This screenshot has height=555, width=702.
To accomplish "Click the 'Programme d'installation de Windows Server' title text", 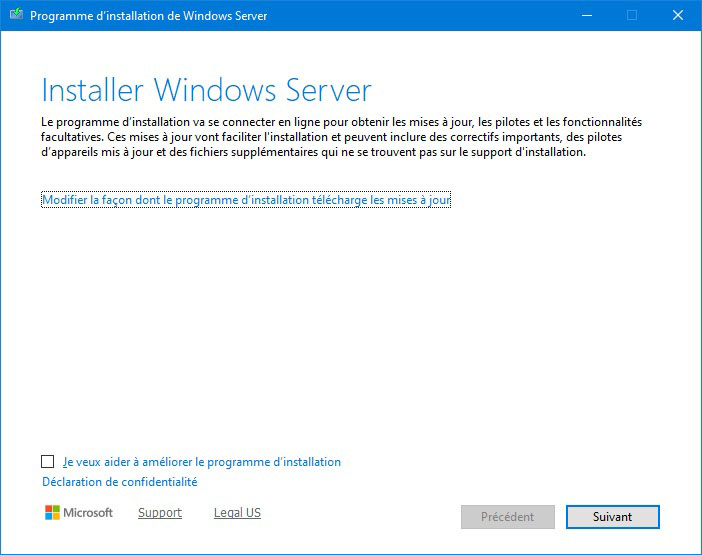I will [x=149, y=16].
